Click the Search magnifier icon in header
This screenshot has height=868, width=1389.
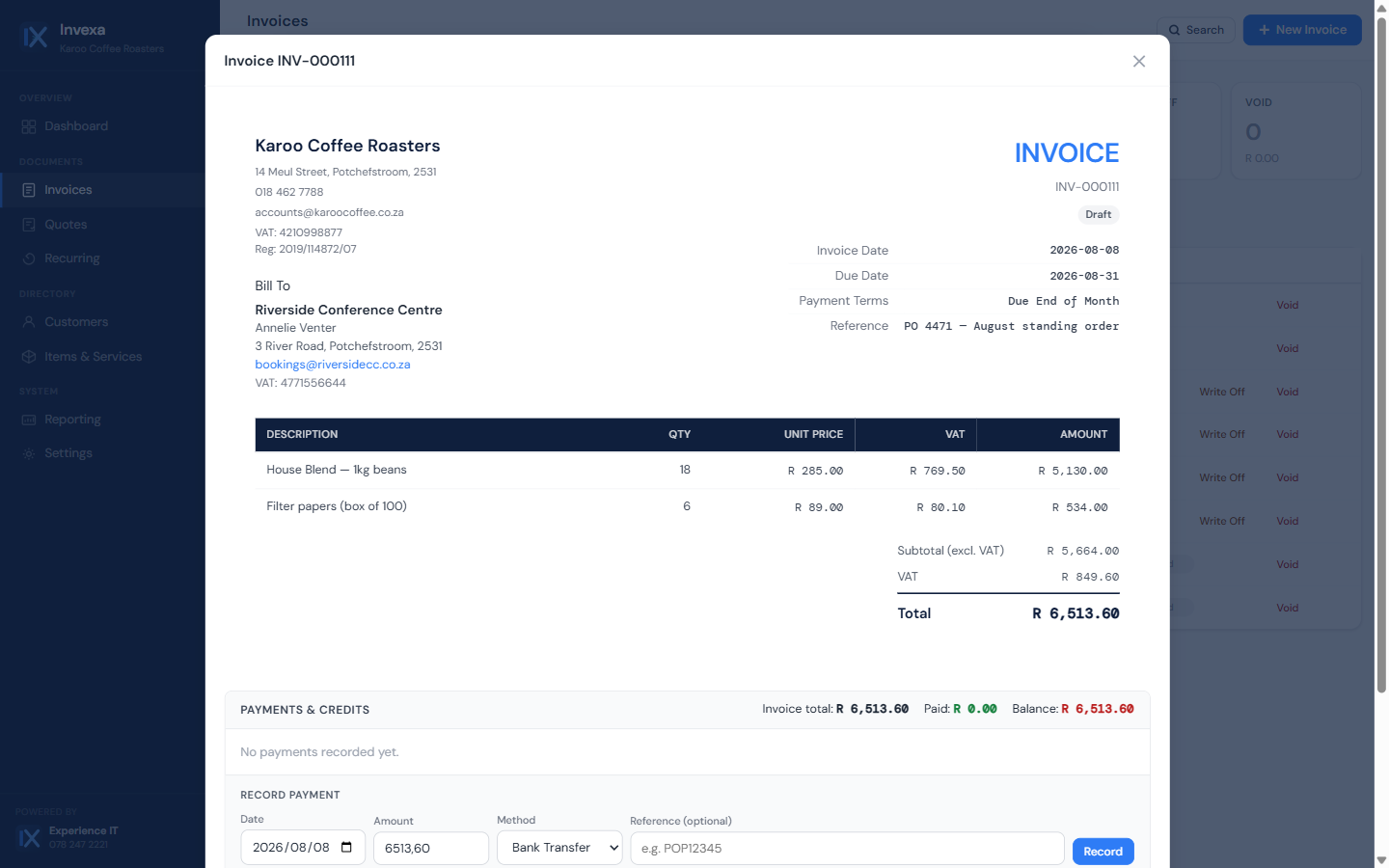pyautogui.click(x=1174, y=30)
